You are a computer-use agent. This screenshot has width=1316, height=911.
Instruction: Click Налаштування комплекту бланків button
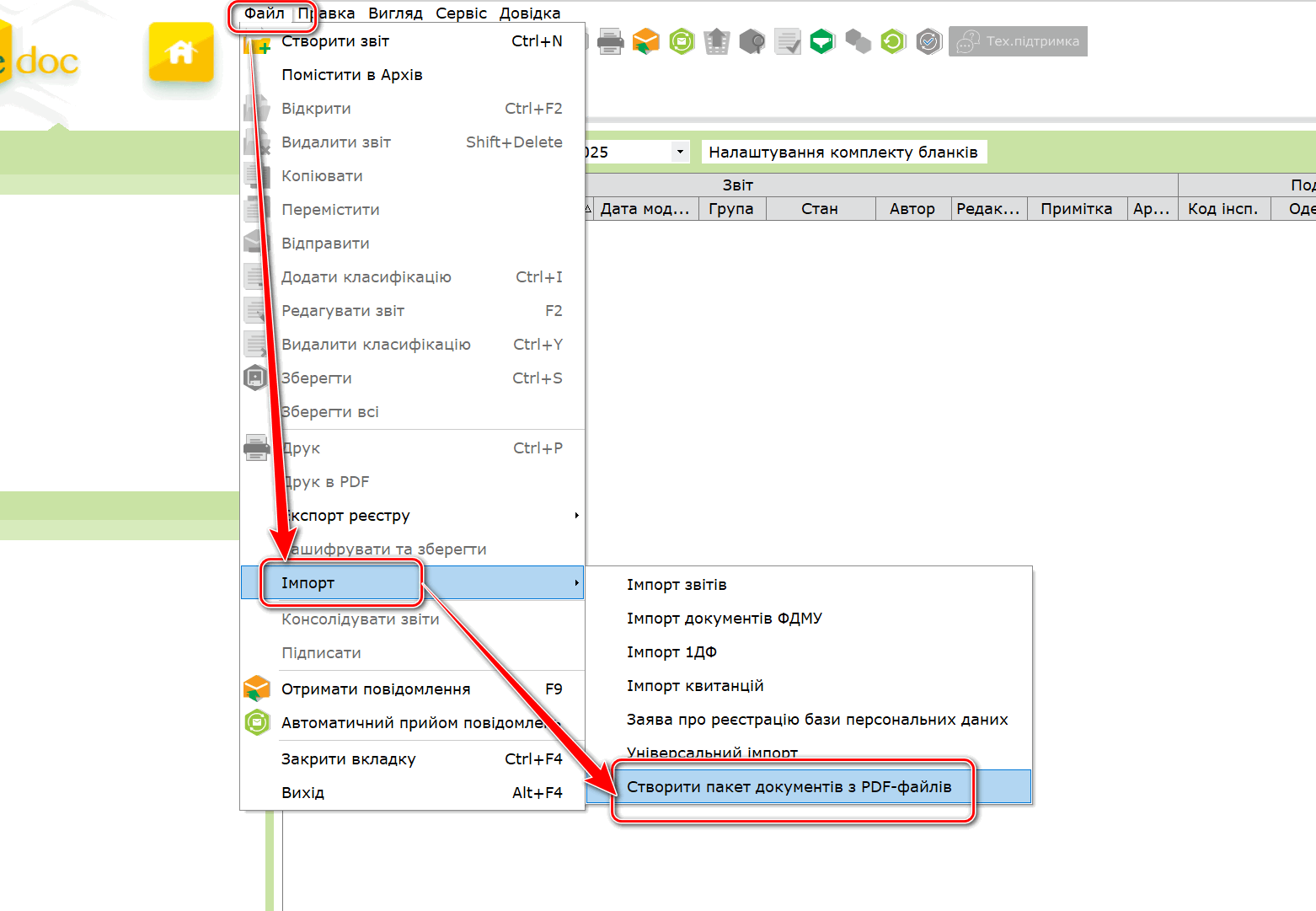click(x=843, y=153)
